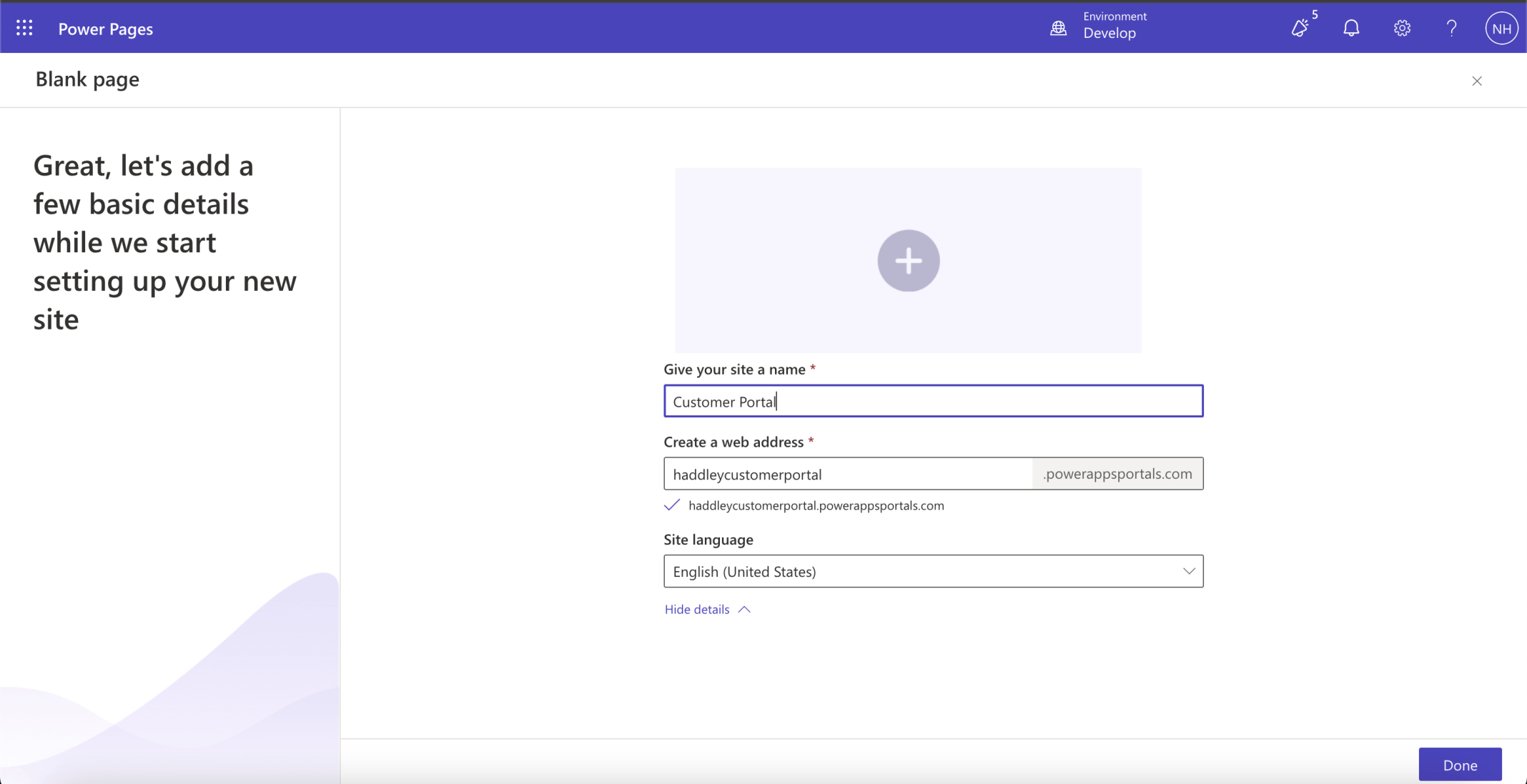Click the web address input field

(847, 474)
